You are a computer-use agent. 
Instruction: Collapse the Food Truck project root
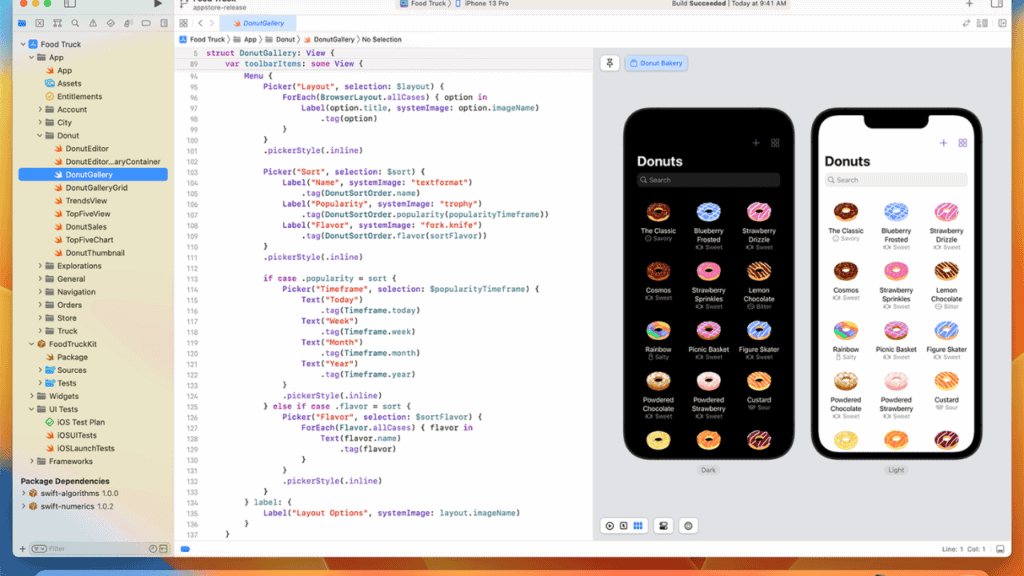pos(24,44)
